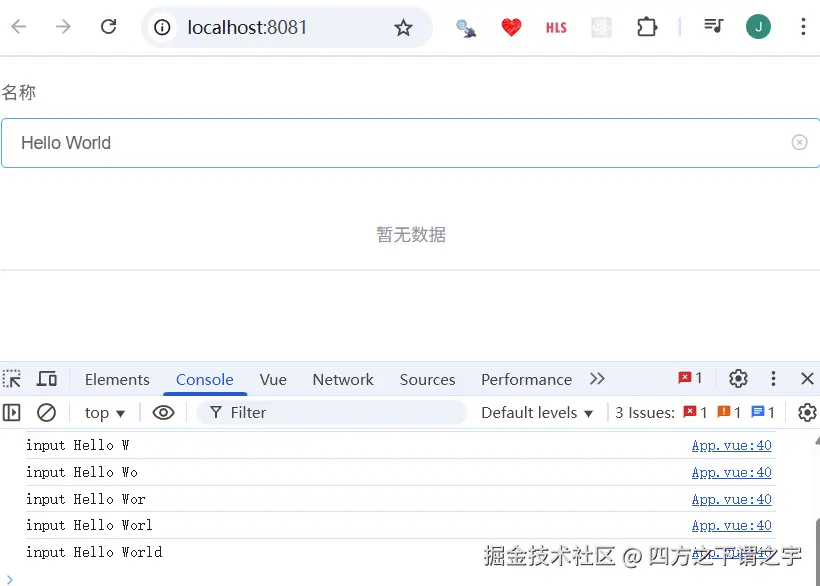Open the J profile avatar
Viewport: 820px width, 586px height.
point(758,27)
